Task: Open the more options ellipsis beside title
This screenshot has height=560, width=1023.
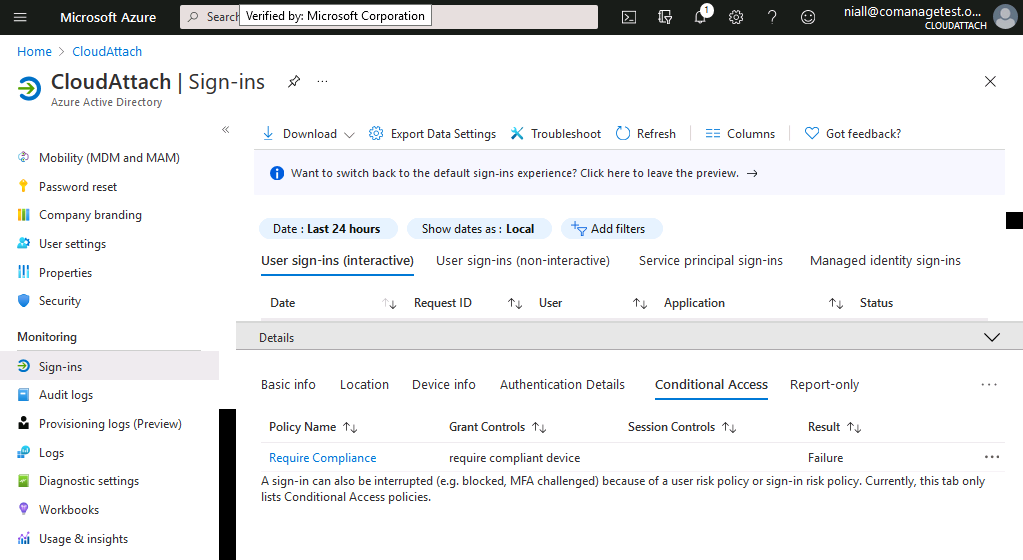Action: (x=322, y=82)
